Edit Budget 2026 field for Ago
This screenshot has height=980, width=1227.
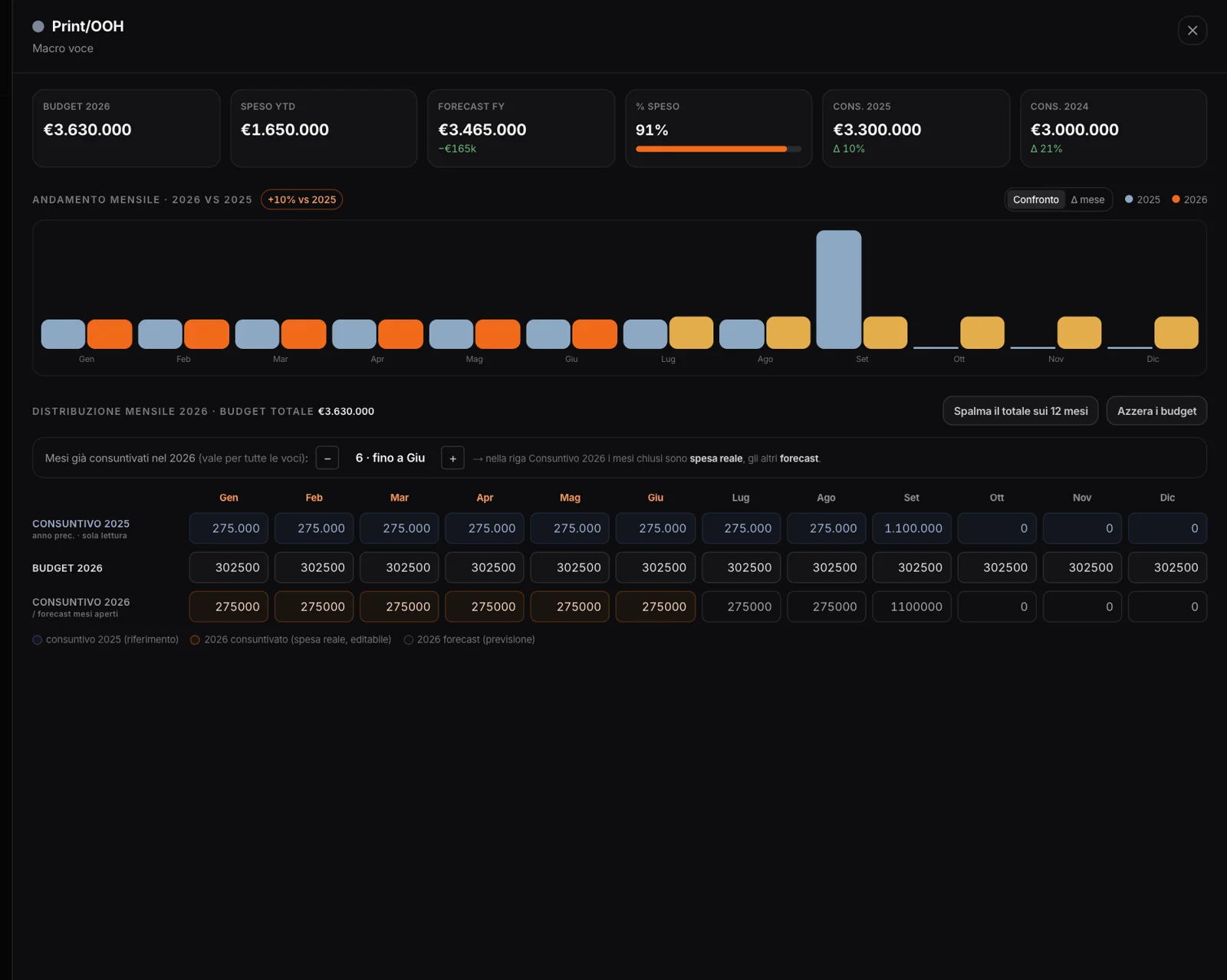click(x=826, y=567)
